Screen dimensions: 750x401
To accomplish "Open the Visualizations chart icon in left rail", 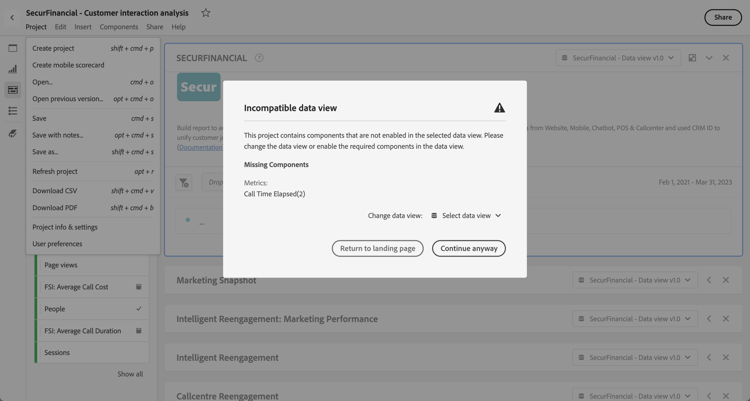I will 13,69.
